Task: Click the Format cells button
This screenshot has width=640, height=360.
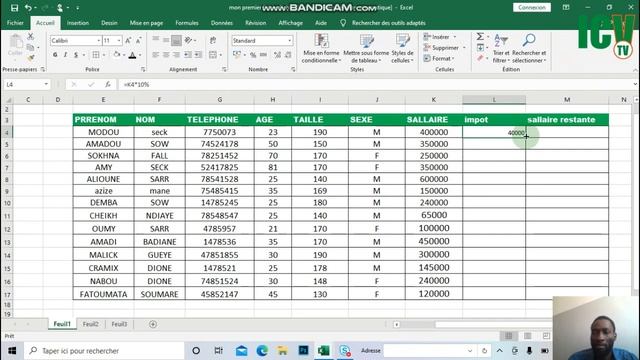Action: tap(439, 59)
